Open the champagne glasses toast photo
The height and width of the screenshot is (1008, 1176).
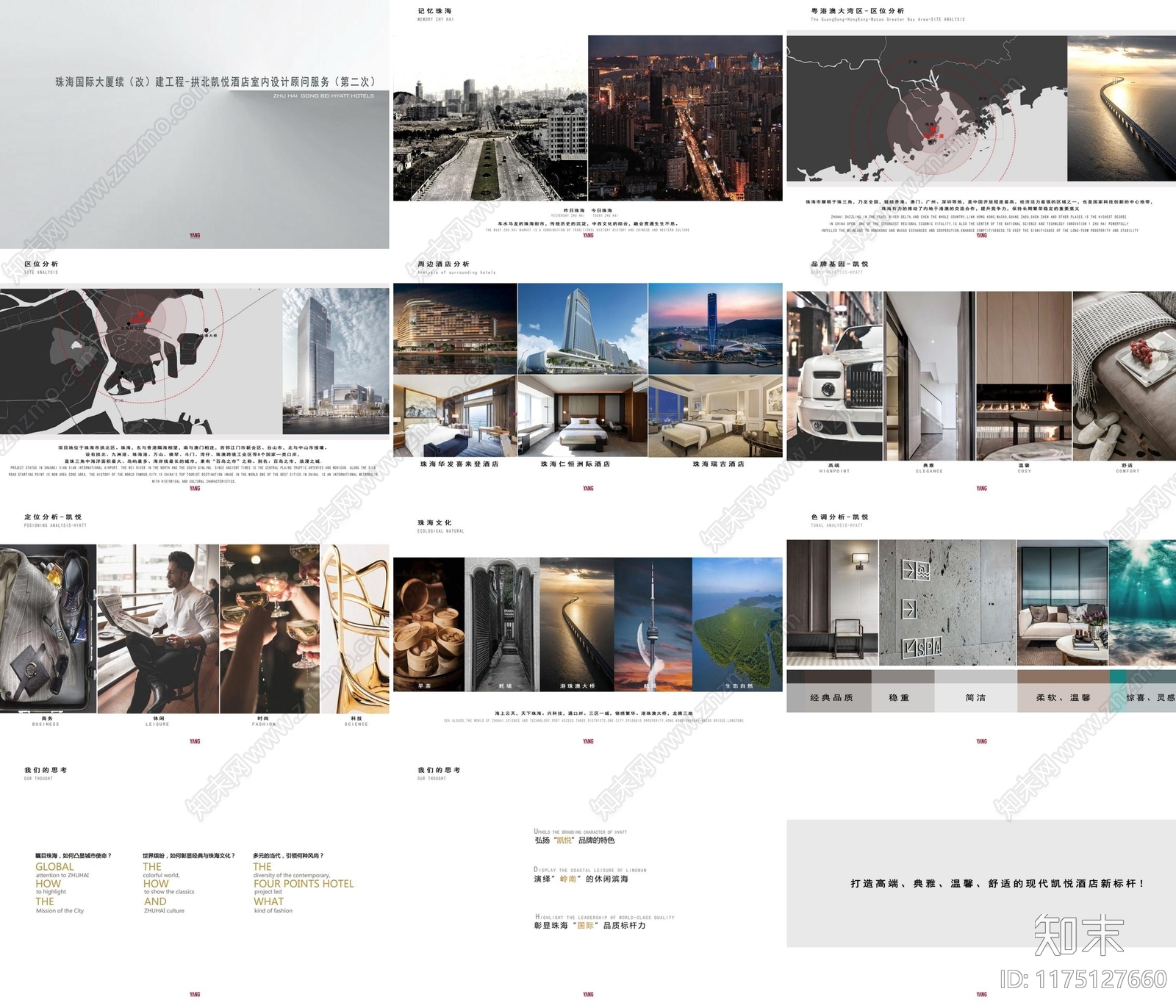(x=270, y=629)
